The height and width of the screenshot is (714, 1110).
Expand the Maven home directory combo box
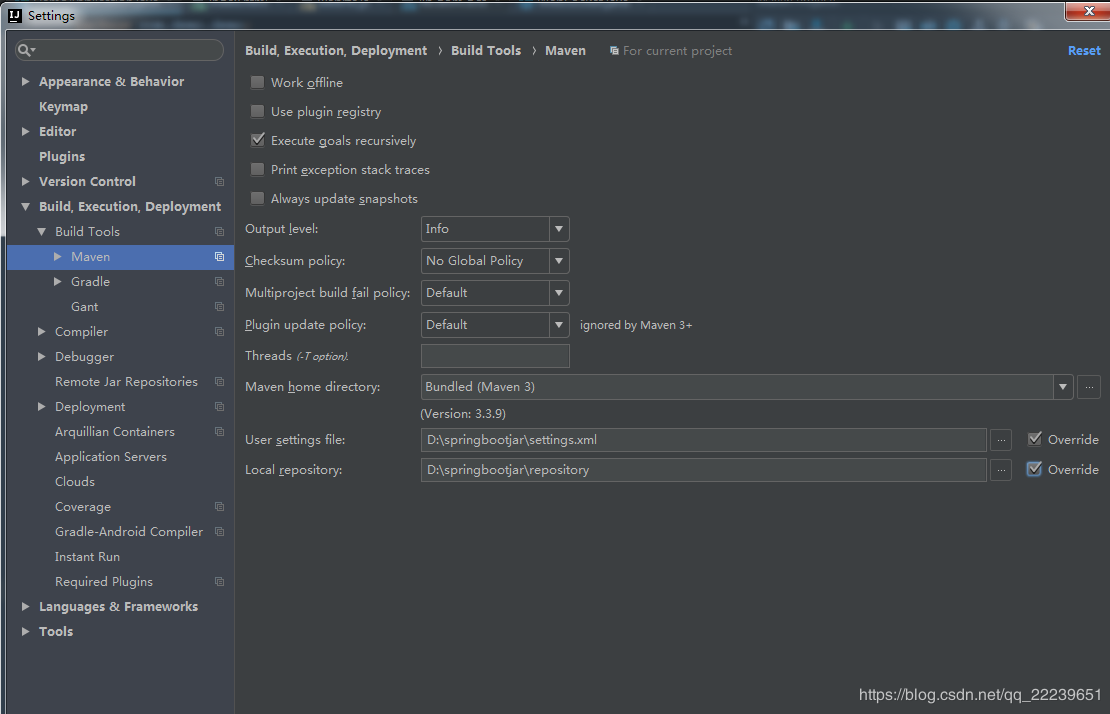[1062, 387]
